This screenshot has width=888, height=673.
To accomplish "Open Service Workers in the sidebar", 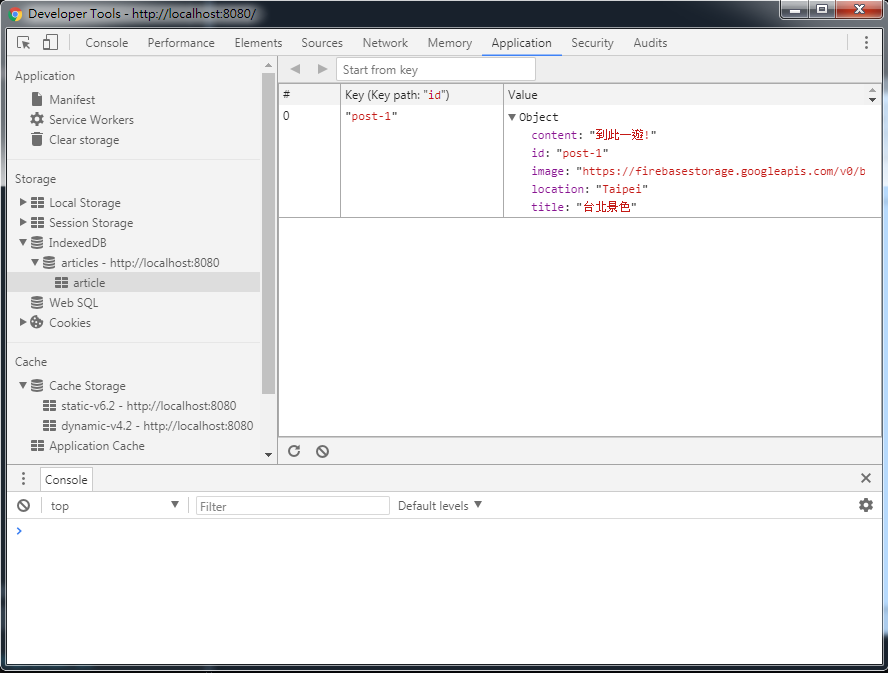I will 91,120.
